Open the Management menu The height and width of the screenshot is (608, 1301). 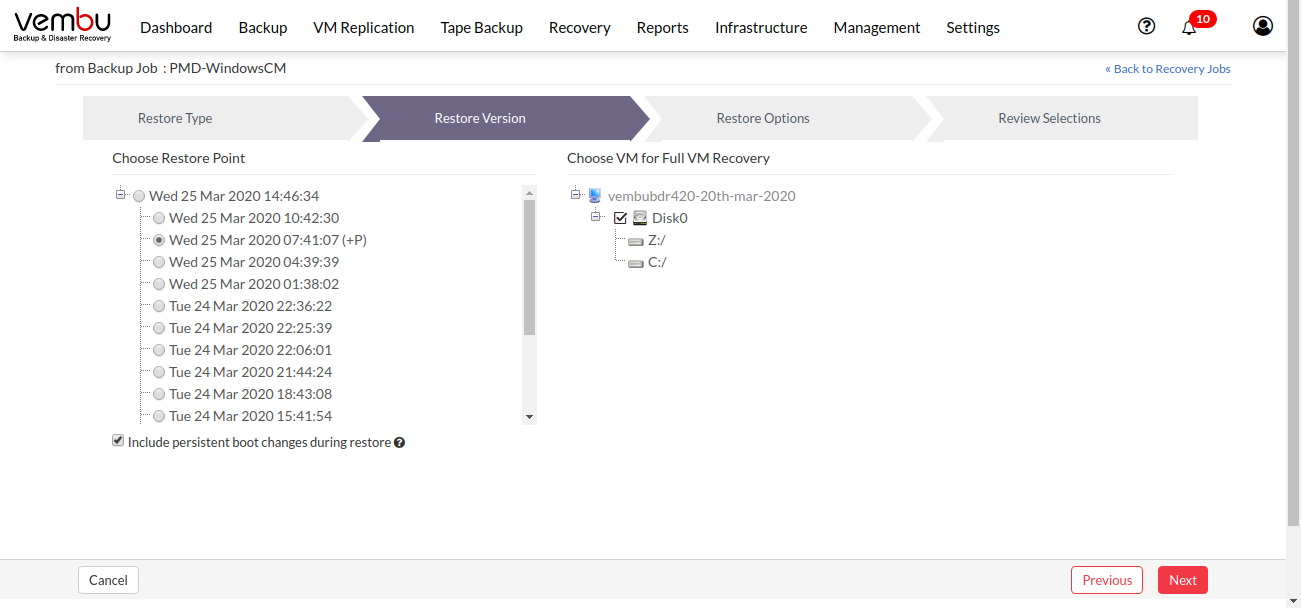[877, 27]
